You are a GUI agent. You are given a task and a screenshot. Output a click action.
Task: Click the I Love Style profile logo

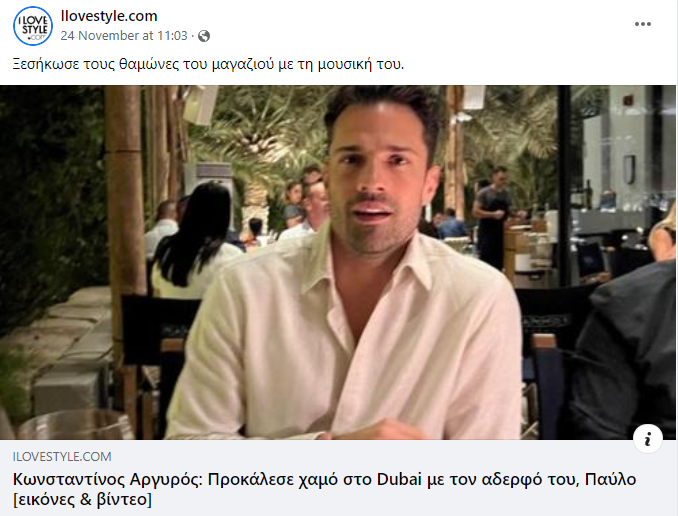click(x=33, y=26)
